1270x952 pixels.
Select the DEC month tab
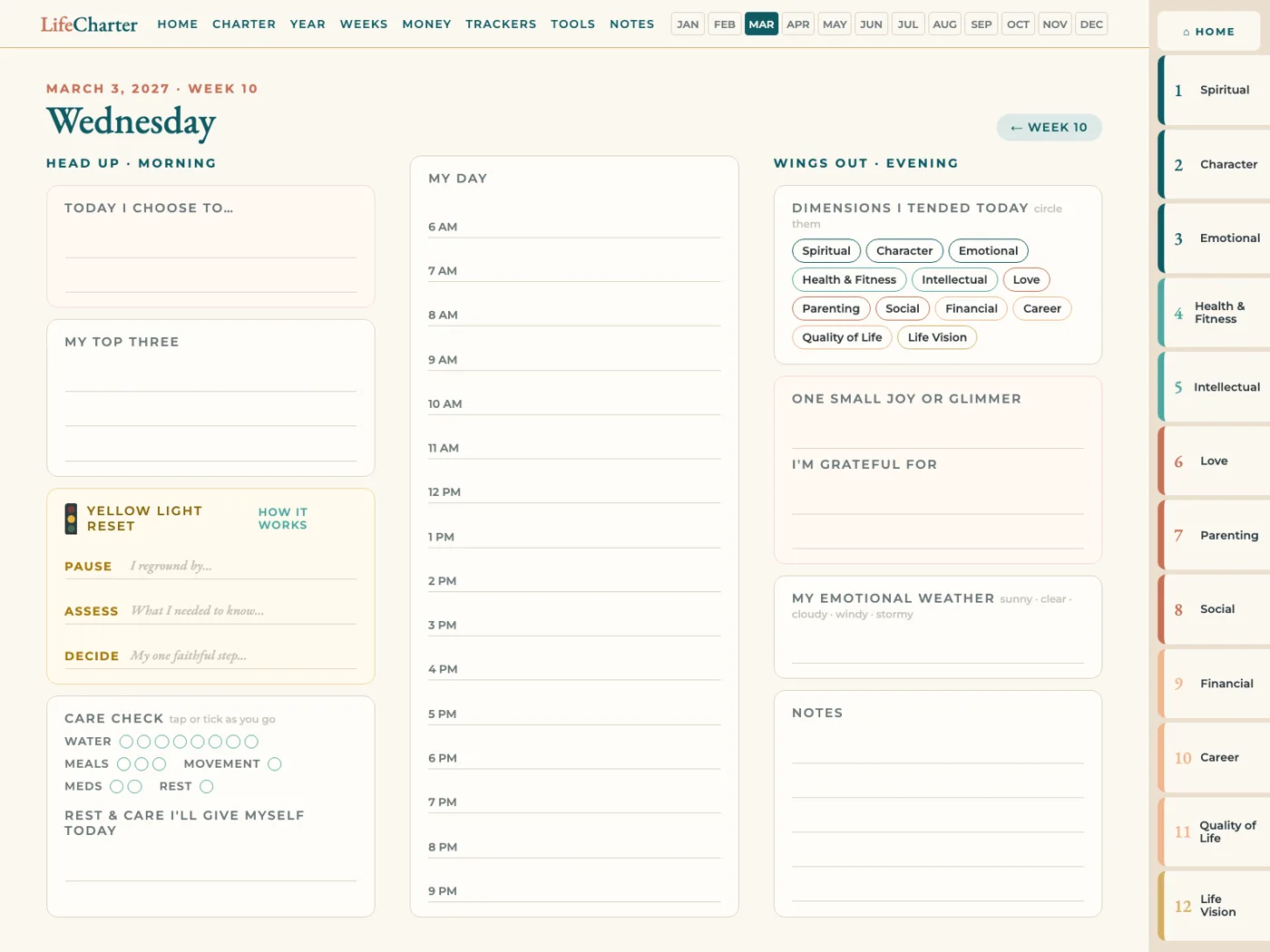tap(1091, 24)
